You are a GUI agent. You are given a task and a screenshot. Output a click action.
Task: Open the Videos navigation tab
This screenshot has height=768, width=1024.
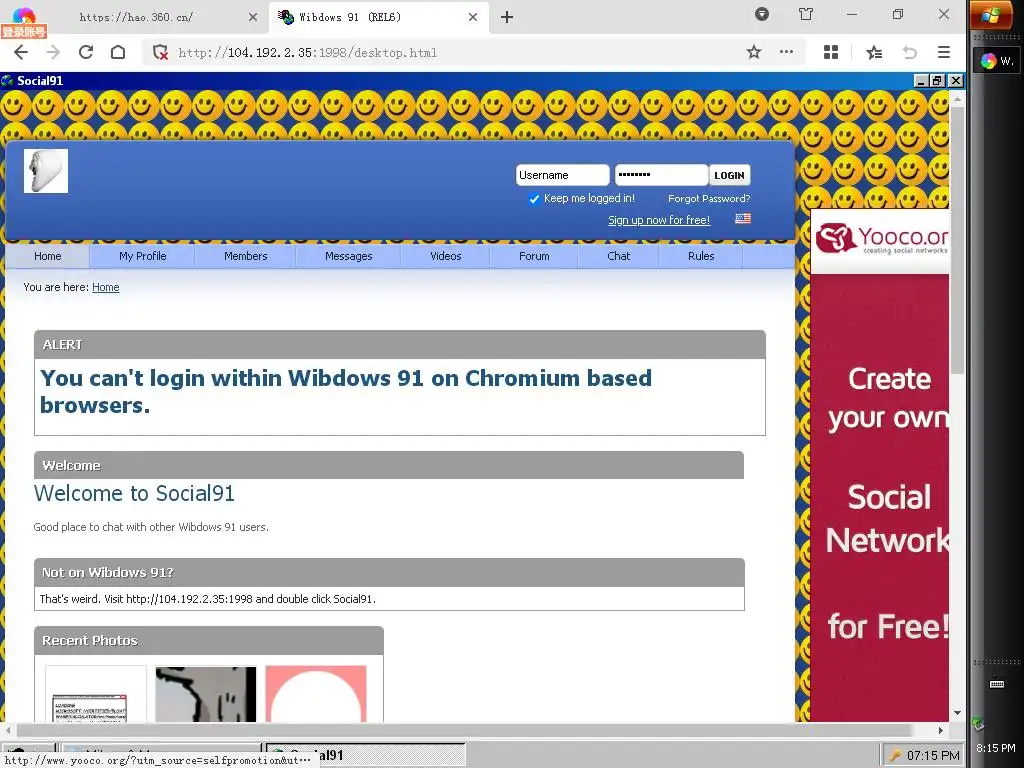coord(445,256)
